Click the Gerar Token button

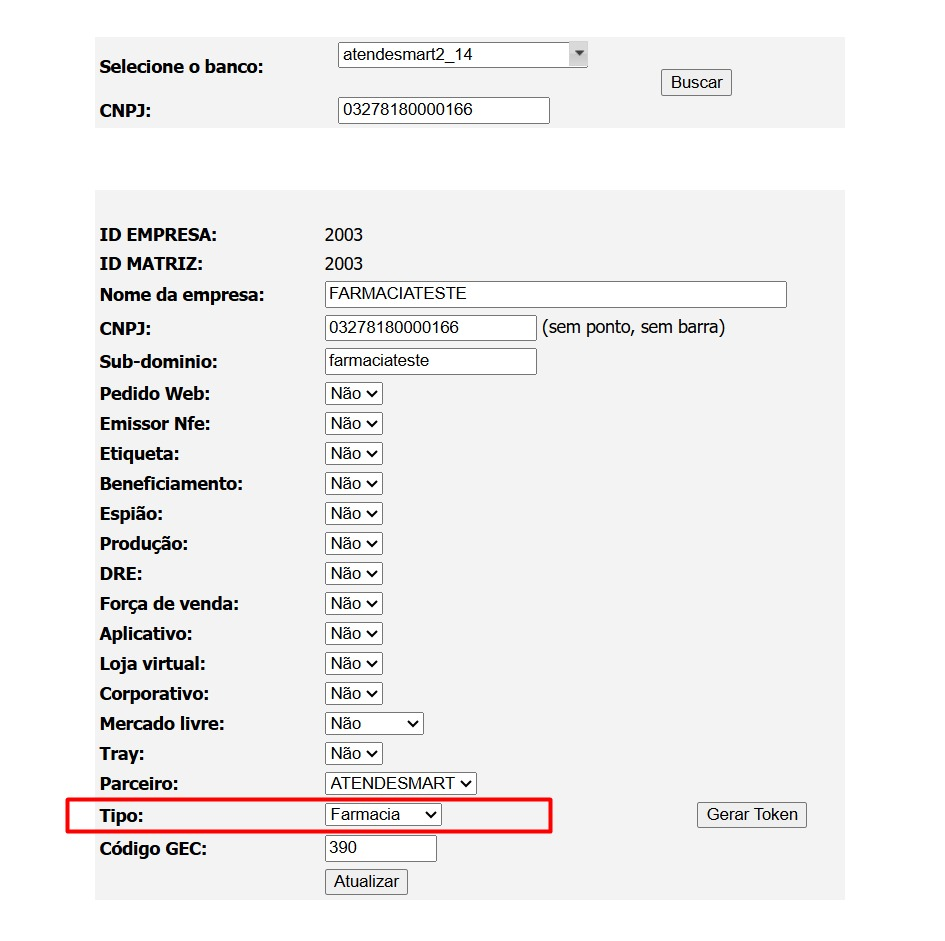pos(751,815)
